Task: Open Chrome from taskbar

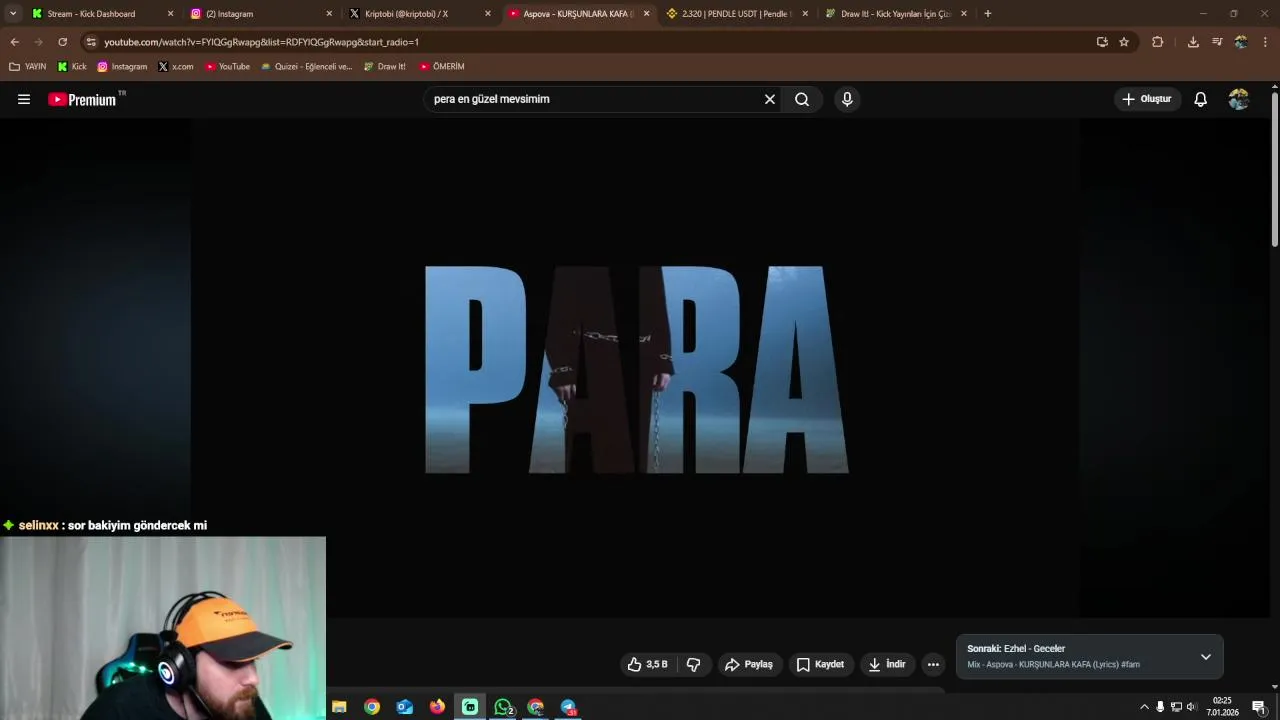Action: (372, 707)
